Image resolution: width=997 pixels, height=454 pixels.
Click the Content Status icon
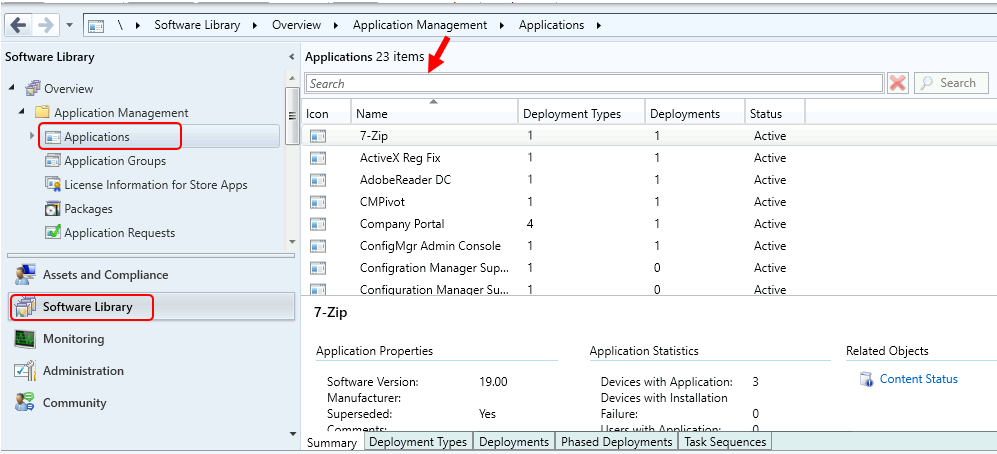[866, 380]
